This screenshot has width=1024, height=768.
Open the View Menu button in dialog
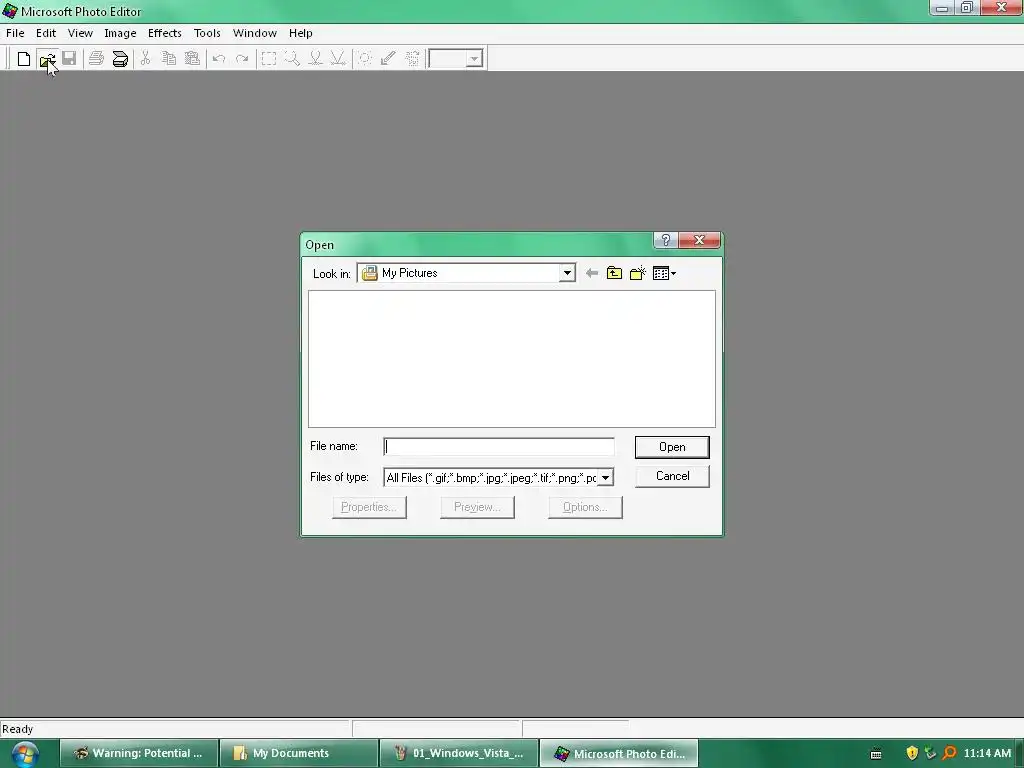point(664,273)
